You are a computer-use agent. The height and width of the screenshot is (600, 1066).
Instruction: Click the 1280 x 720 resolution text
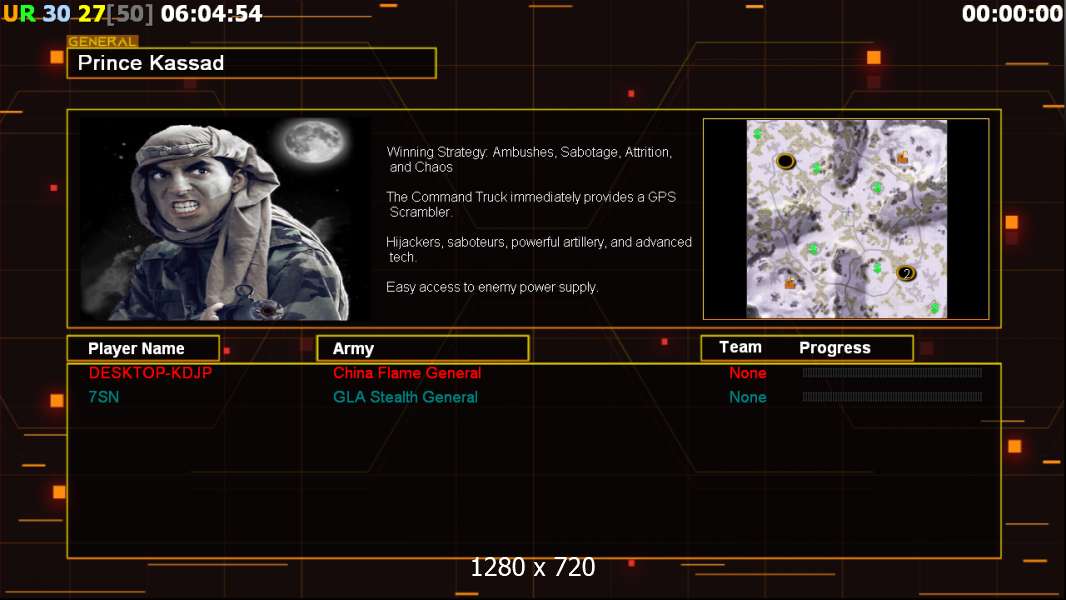click(533, 567)
